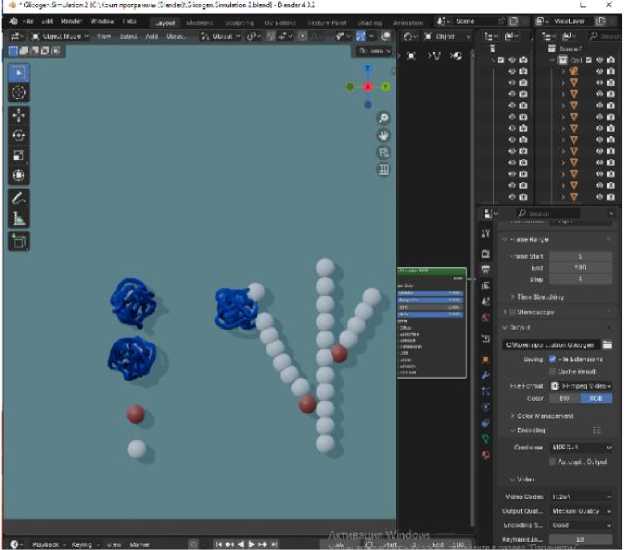628x550 pixels.
Task: Select the Rotate tool
Action: pyautogui.click(x=19, y=135)
